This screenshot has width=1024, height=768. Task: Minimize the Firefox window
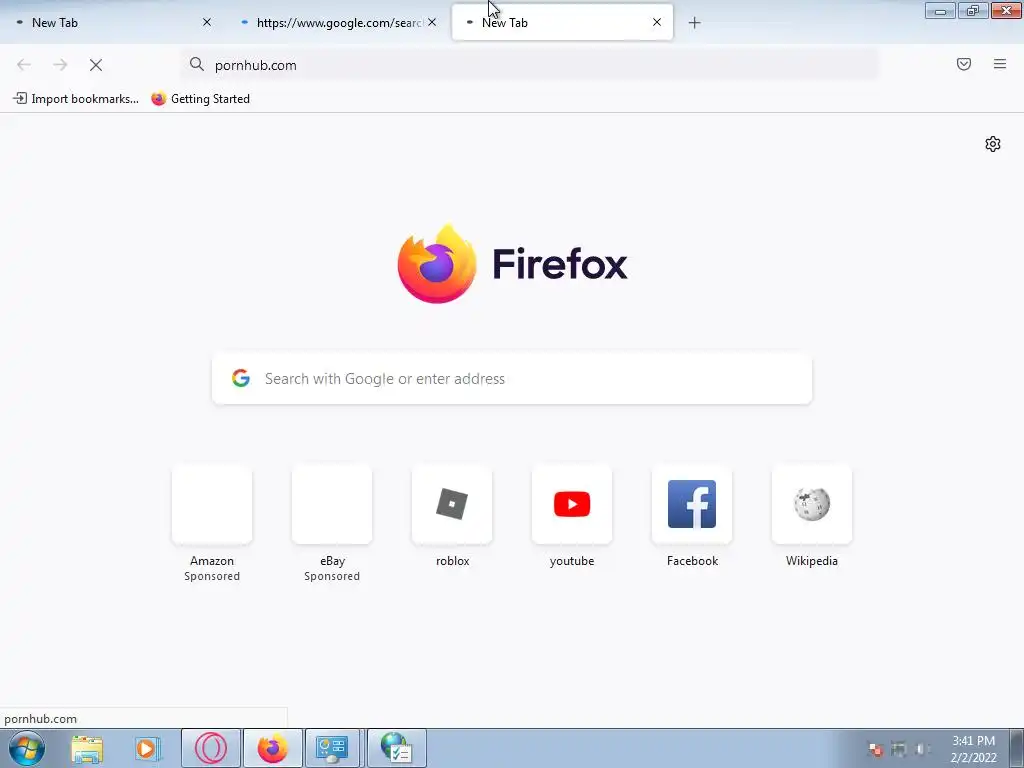pyautogui.click(x=940, y=10)
